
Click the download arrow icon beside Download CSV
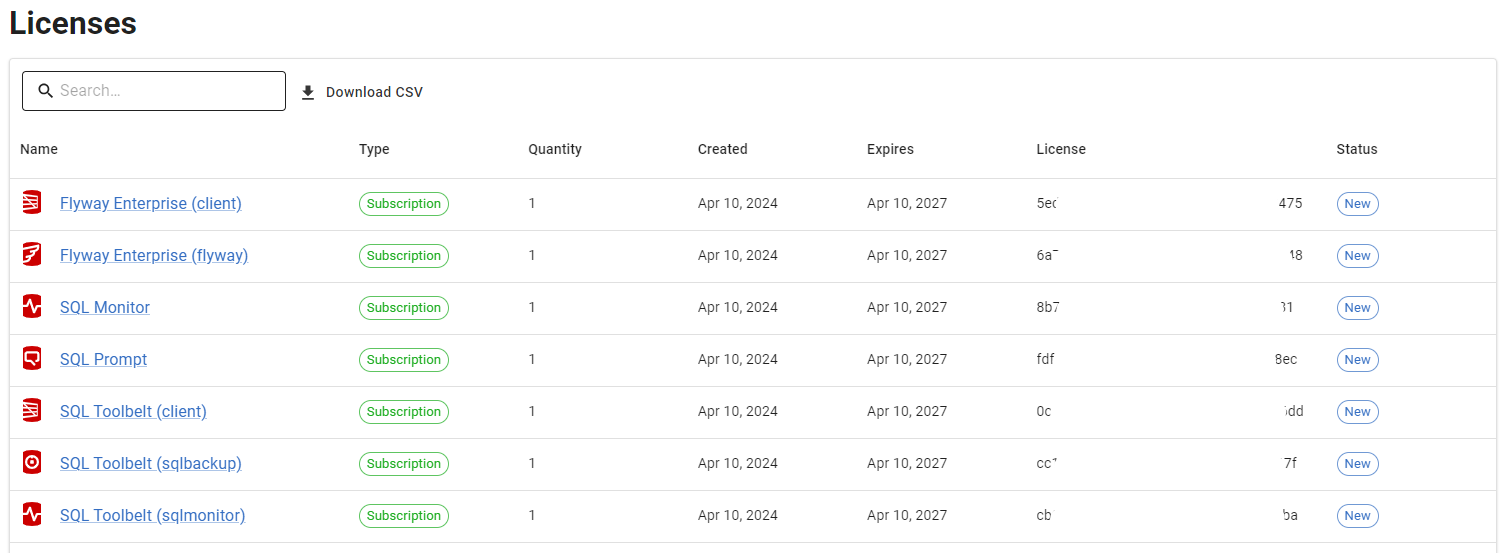click(308, 92)
